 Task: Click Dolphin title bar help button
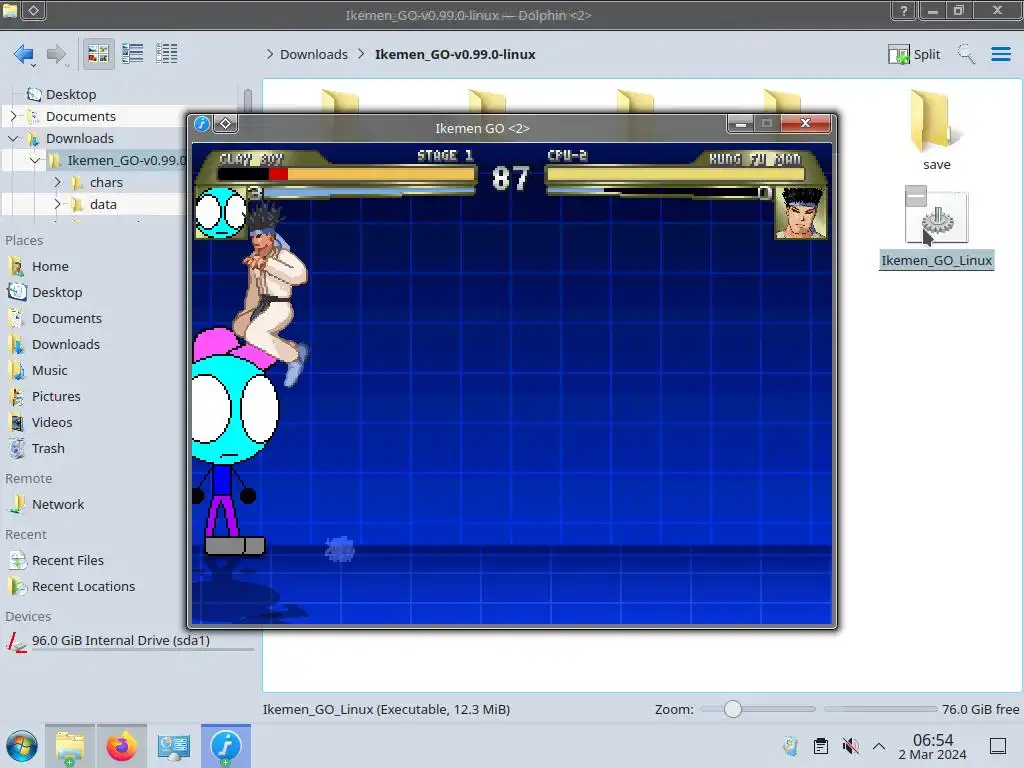[x=904, y=11]
